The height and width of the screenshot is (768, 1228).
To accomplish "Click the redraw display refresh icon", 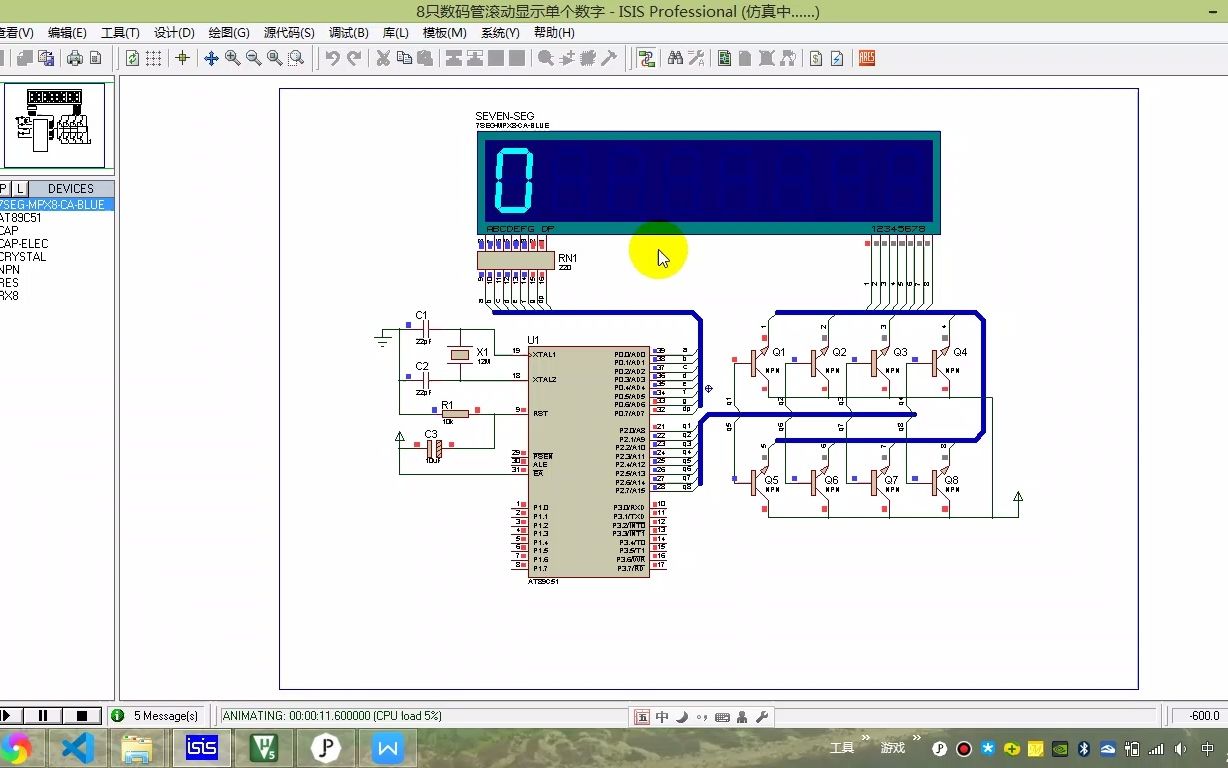I will tap(132, 58).
